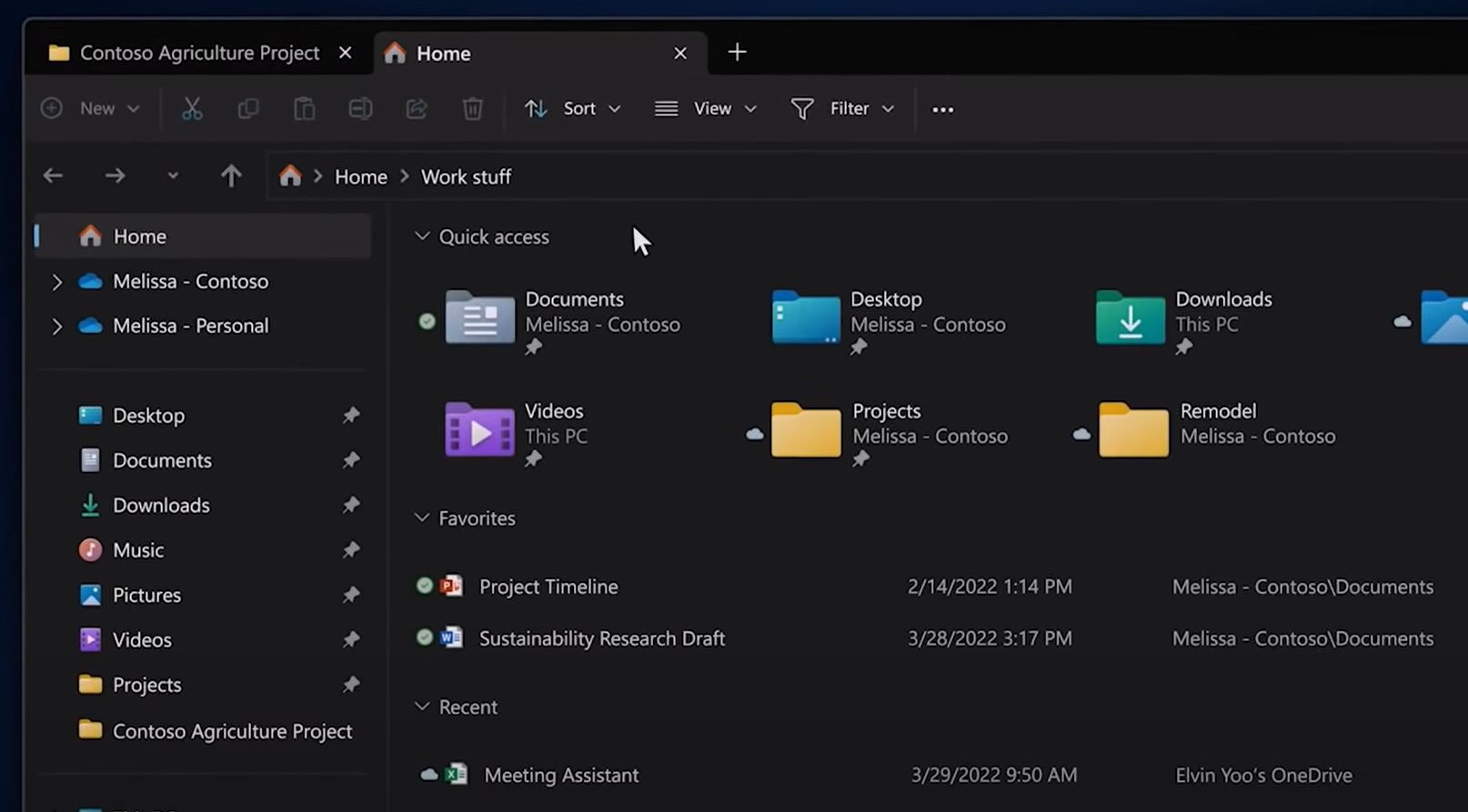Go up one level with up arrow
Screen dimensions: 1468x812
231,176
